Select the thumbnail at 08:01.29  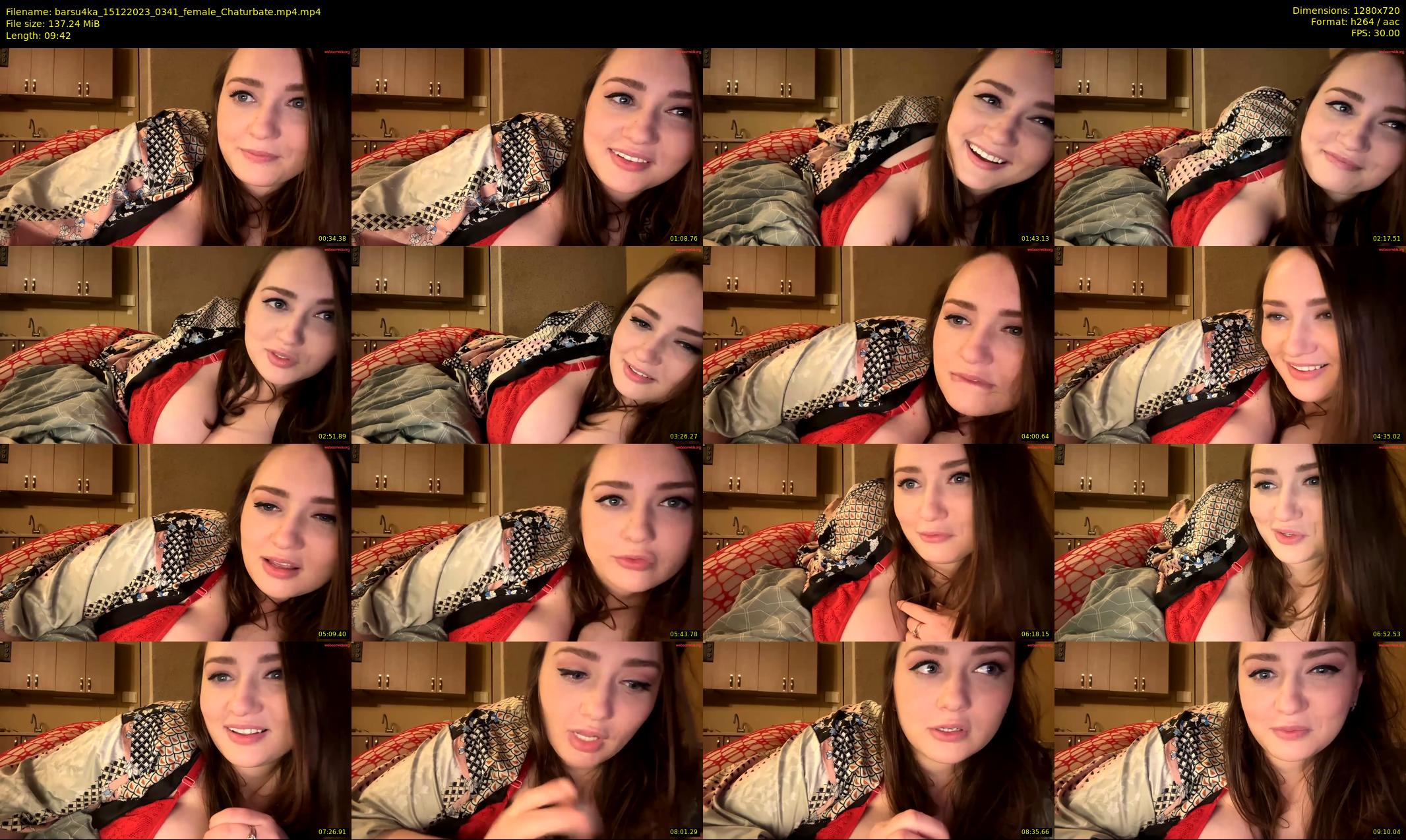(527, 740)
